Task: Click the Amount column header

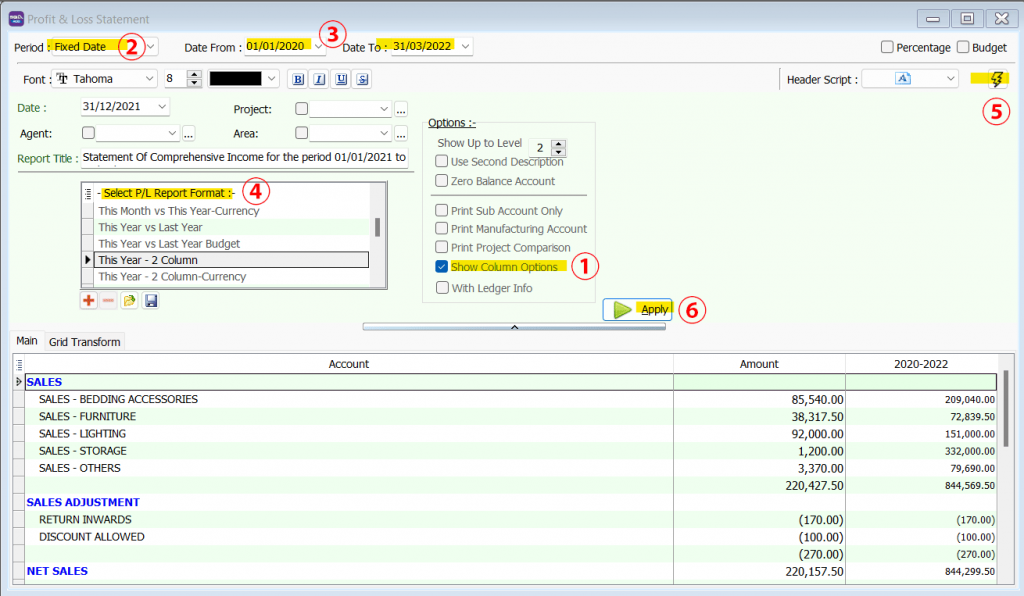Action: (x=759, y=364)
